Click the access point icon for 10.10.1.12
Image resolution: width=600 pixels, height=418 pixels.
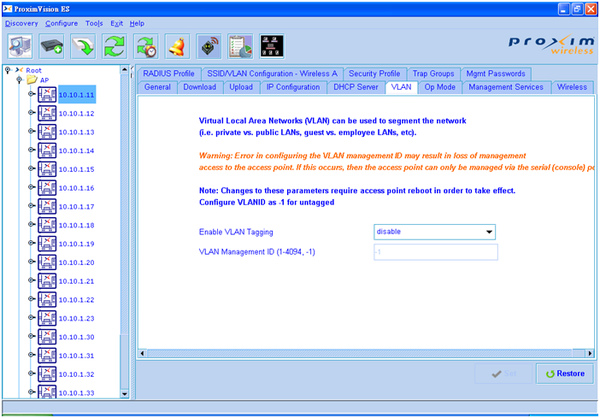47,113
